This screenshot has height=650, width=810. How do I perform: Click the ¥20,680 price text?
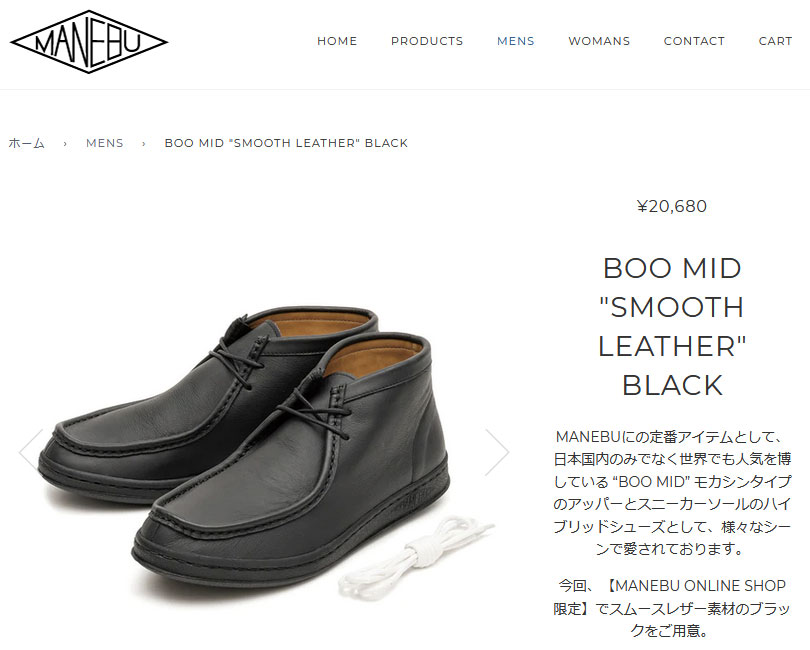pyautogui.click(x=672, y=206)
